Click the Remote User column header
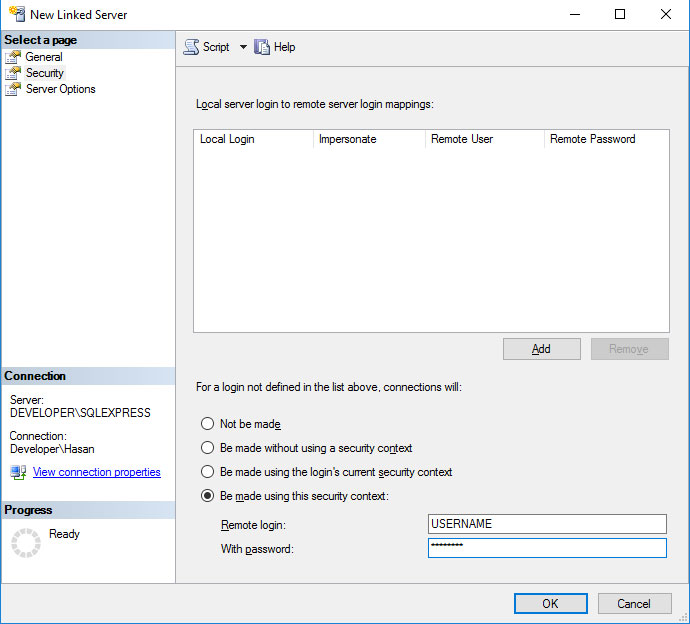The image size is (690, 624). pyautogui.click(x=485, y=139)
